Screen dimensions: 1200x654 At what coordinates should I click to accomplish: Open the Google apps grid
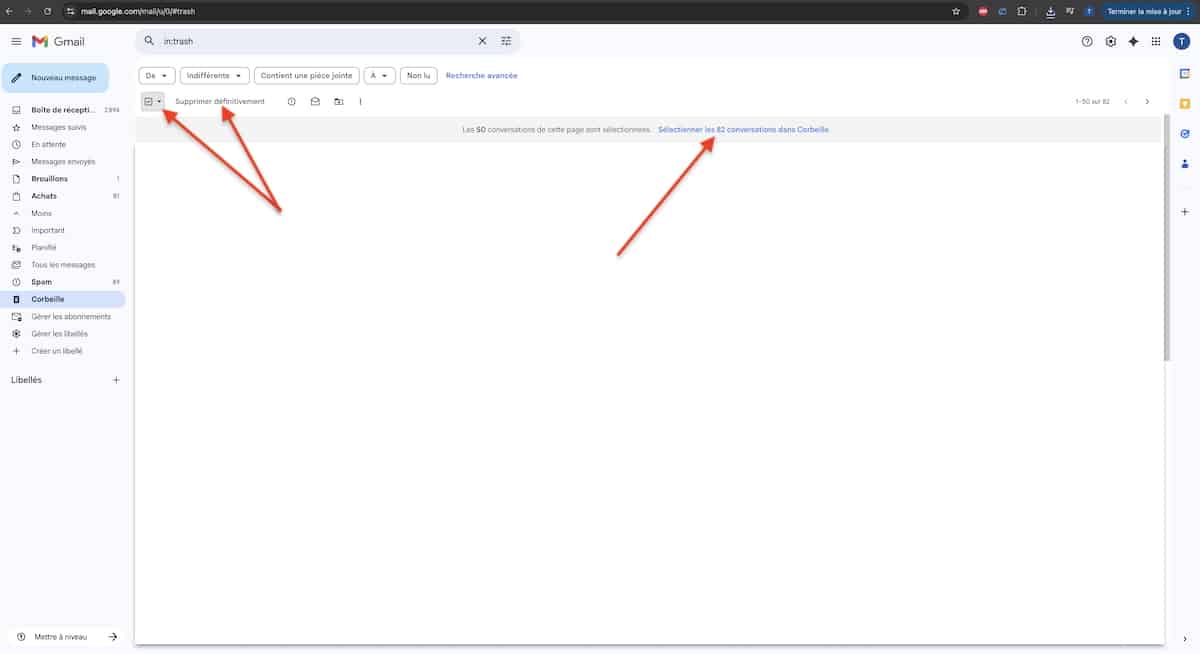[x=1156, y=41]
